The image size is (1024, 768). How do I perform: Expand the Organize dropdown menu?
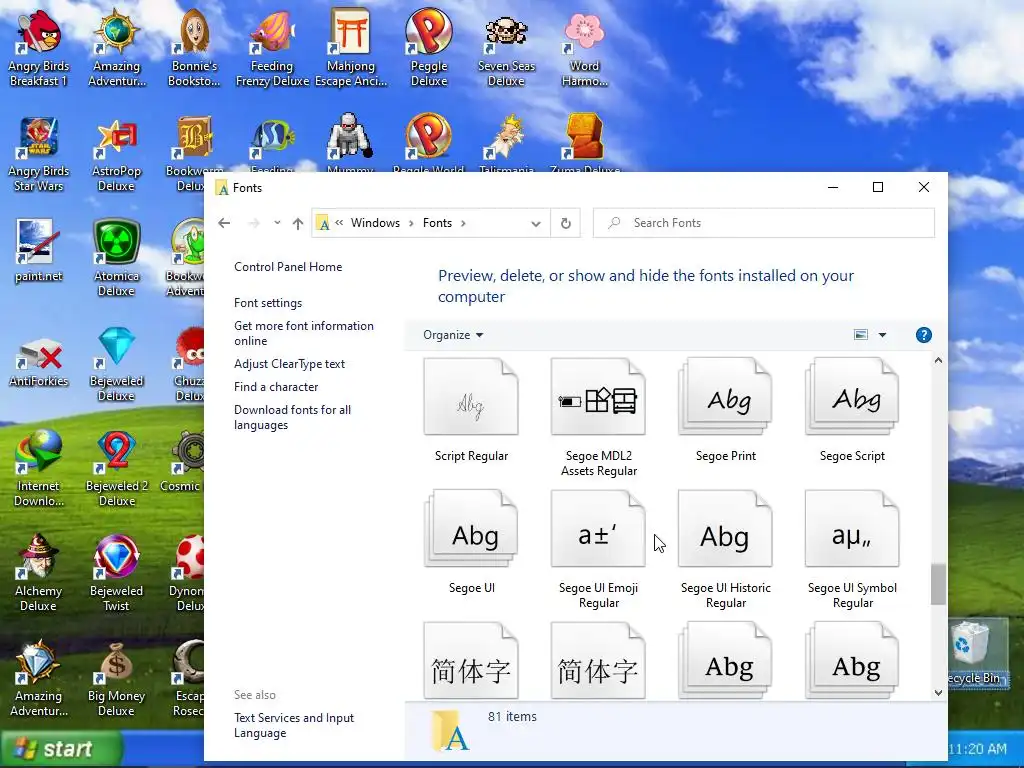(453, 335)
